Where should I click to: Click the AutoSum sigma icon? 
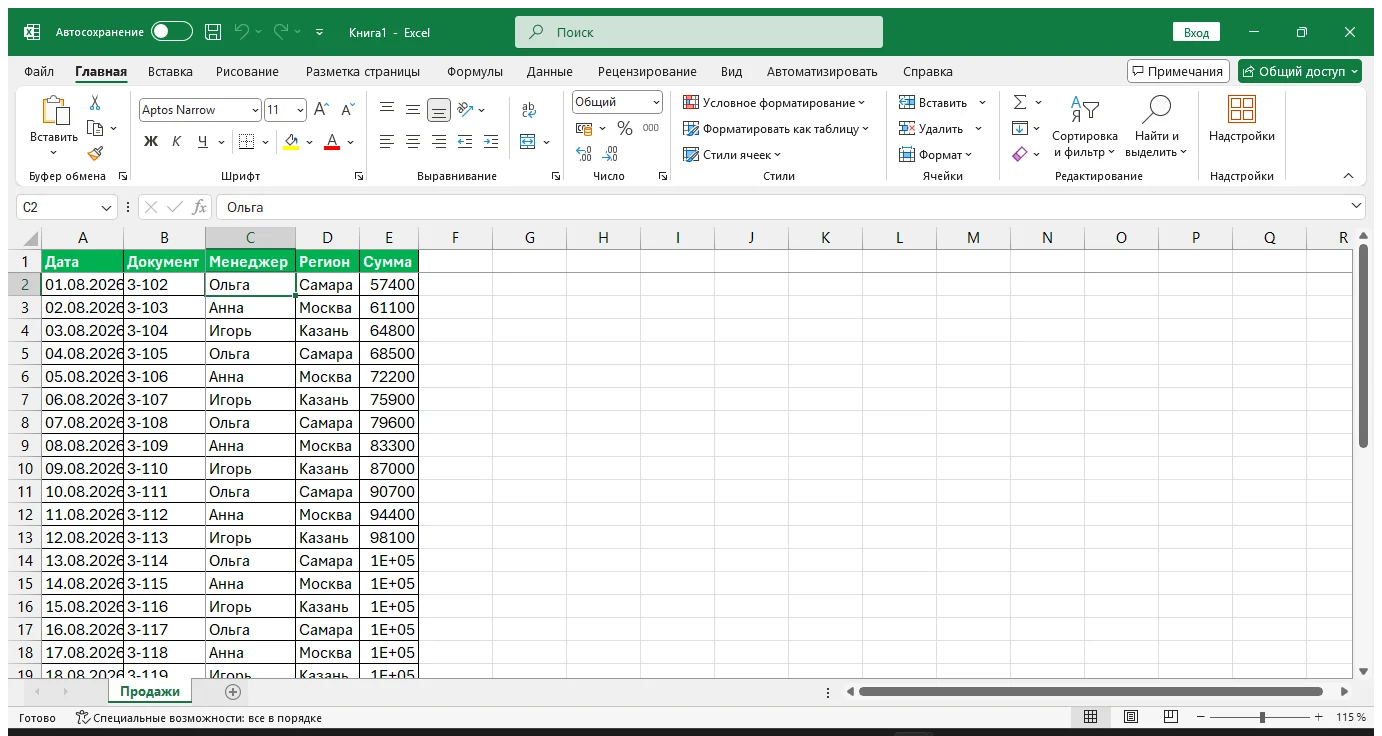point(1020,102)
